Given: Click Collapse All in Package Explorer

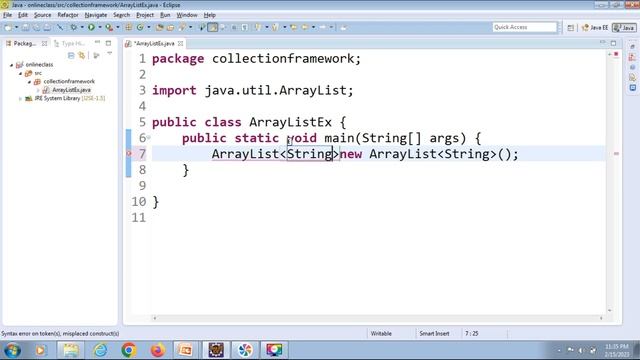Looking at the screenshot, I should [71, 56].
